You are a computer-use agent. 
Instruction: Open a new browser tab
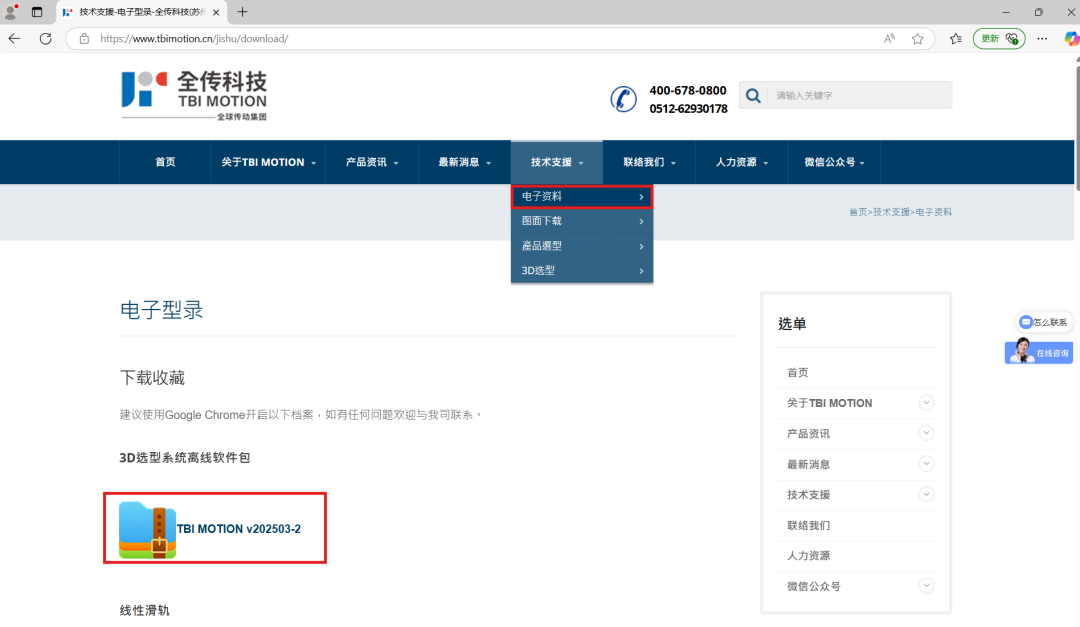point(242,12)
